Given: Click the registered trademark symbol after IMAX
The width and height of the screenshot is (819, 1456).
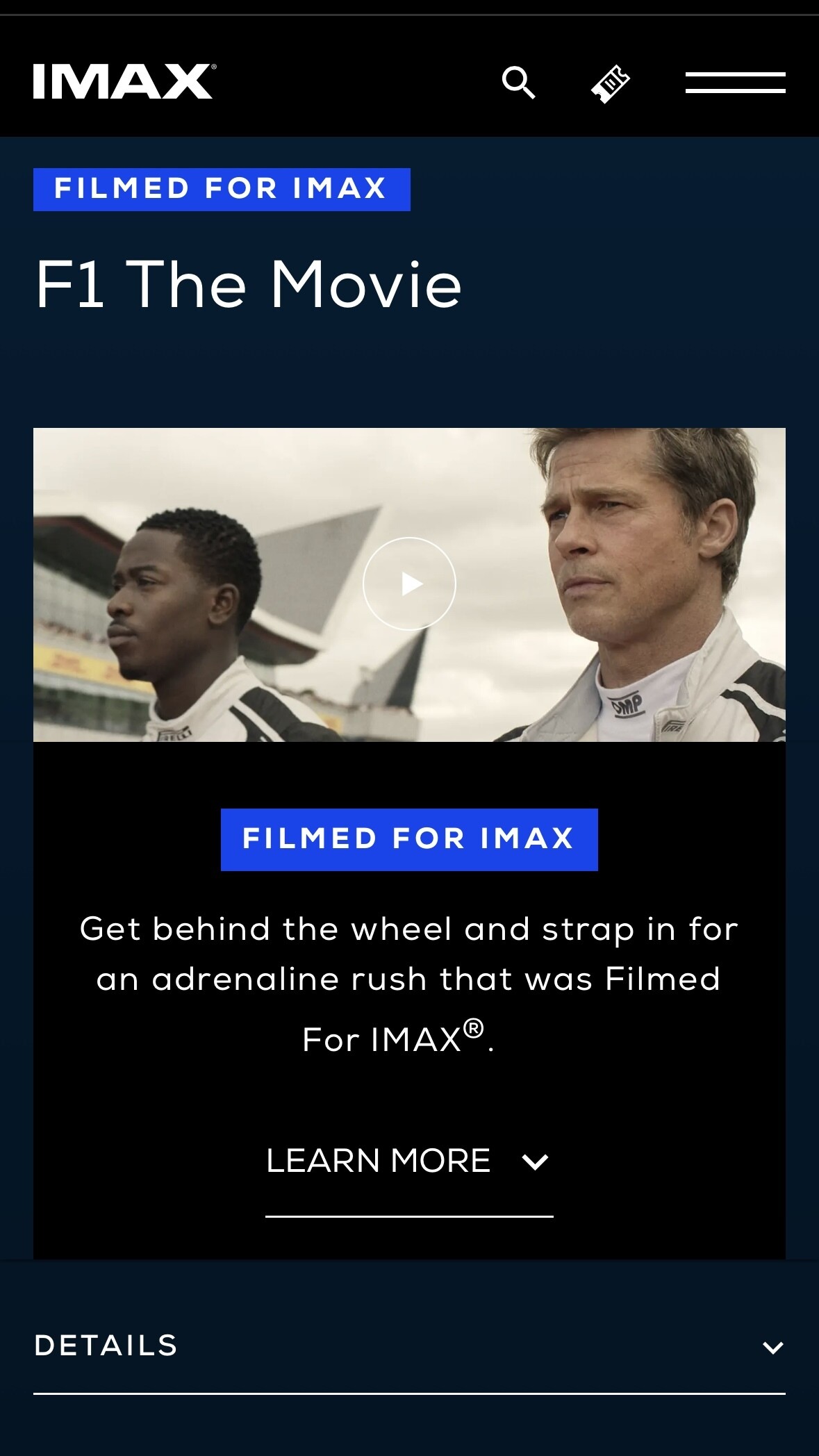Looking at the screenshot, I should 474,1028.
